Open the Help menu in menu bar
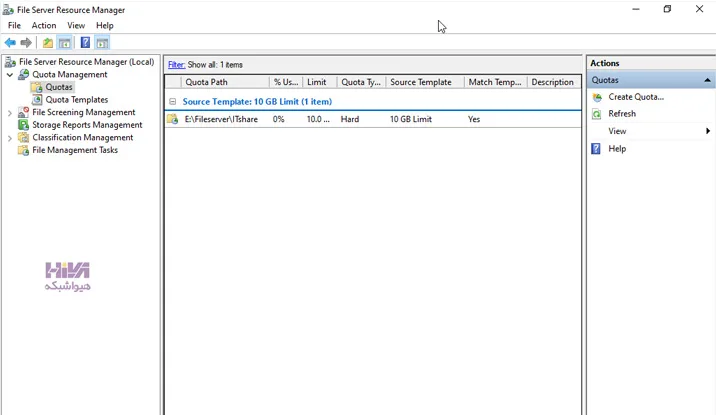This screenshot has width=716, height=415. click(105, 26)
